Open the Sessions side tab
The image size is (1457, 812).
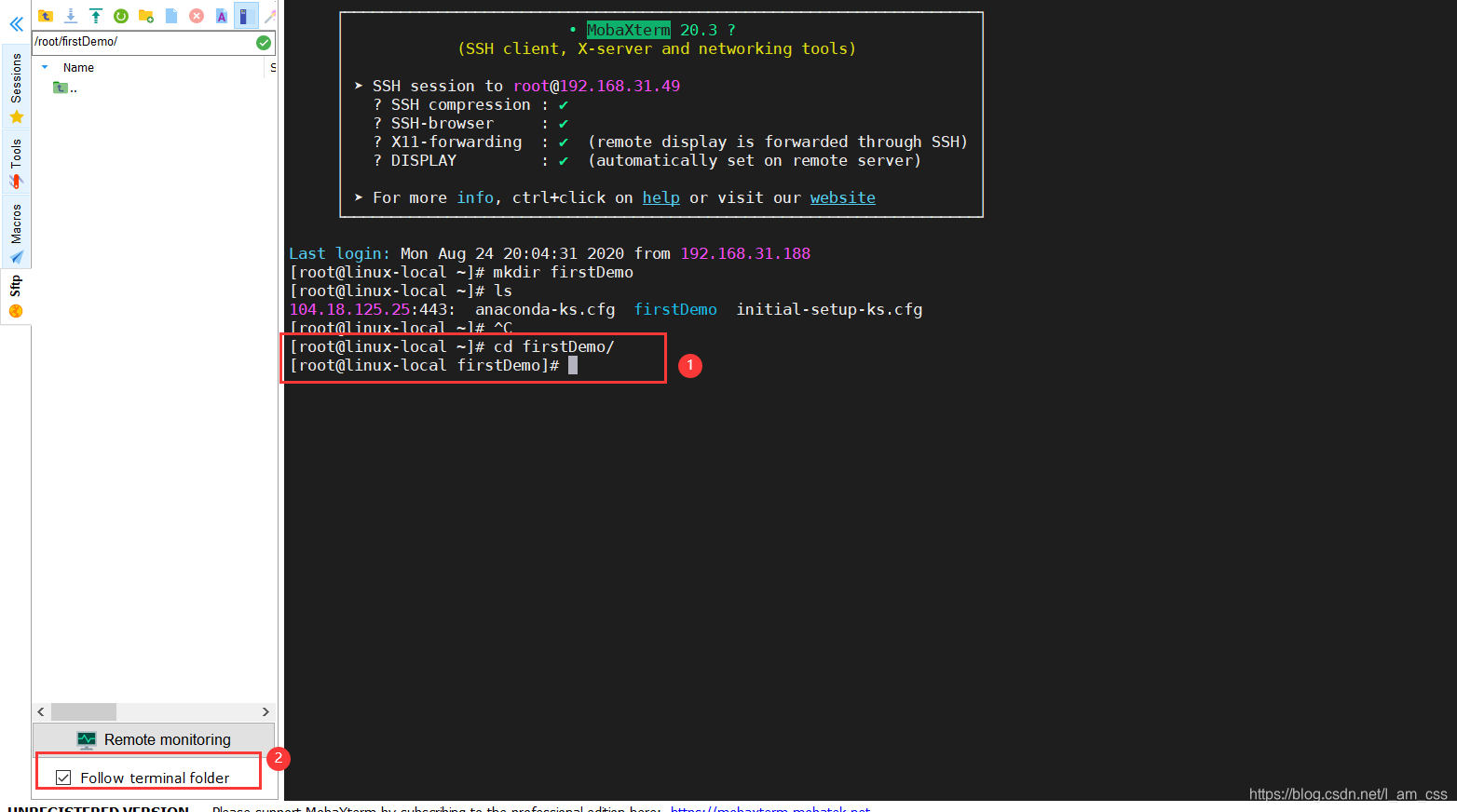coord(16,88)
